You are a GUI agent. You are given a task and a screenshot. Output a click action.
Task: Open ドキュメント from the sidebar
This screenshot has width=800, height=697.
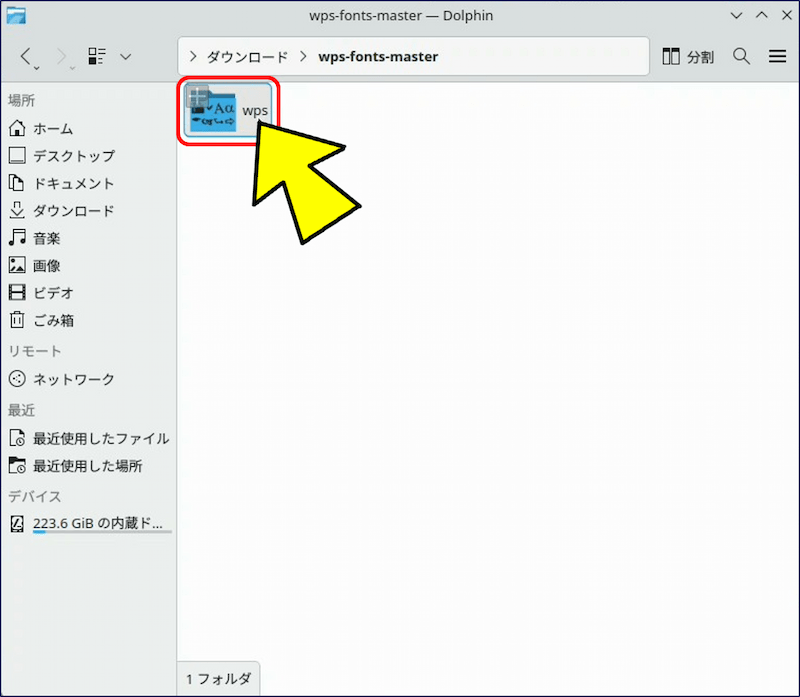pyautogui.click(x=73, y=184)
